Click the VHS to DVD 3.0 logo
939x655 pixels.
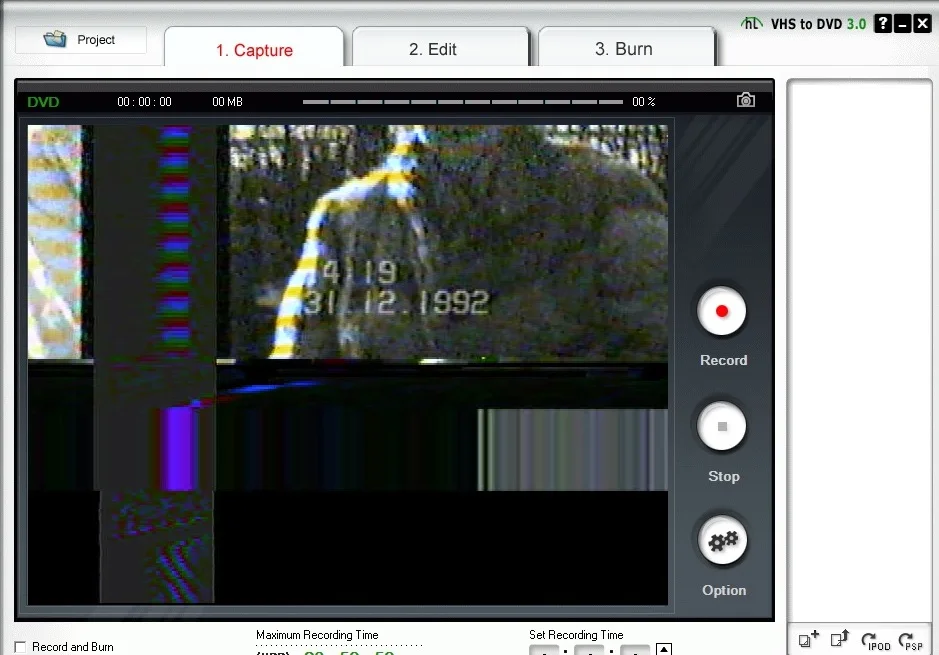tap(804, 24)
